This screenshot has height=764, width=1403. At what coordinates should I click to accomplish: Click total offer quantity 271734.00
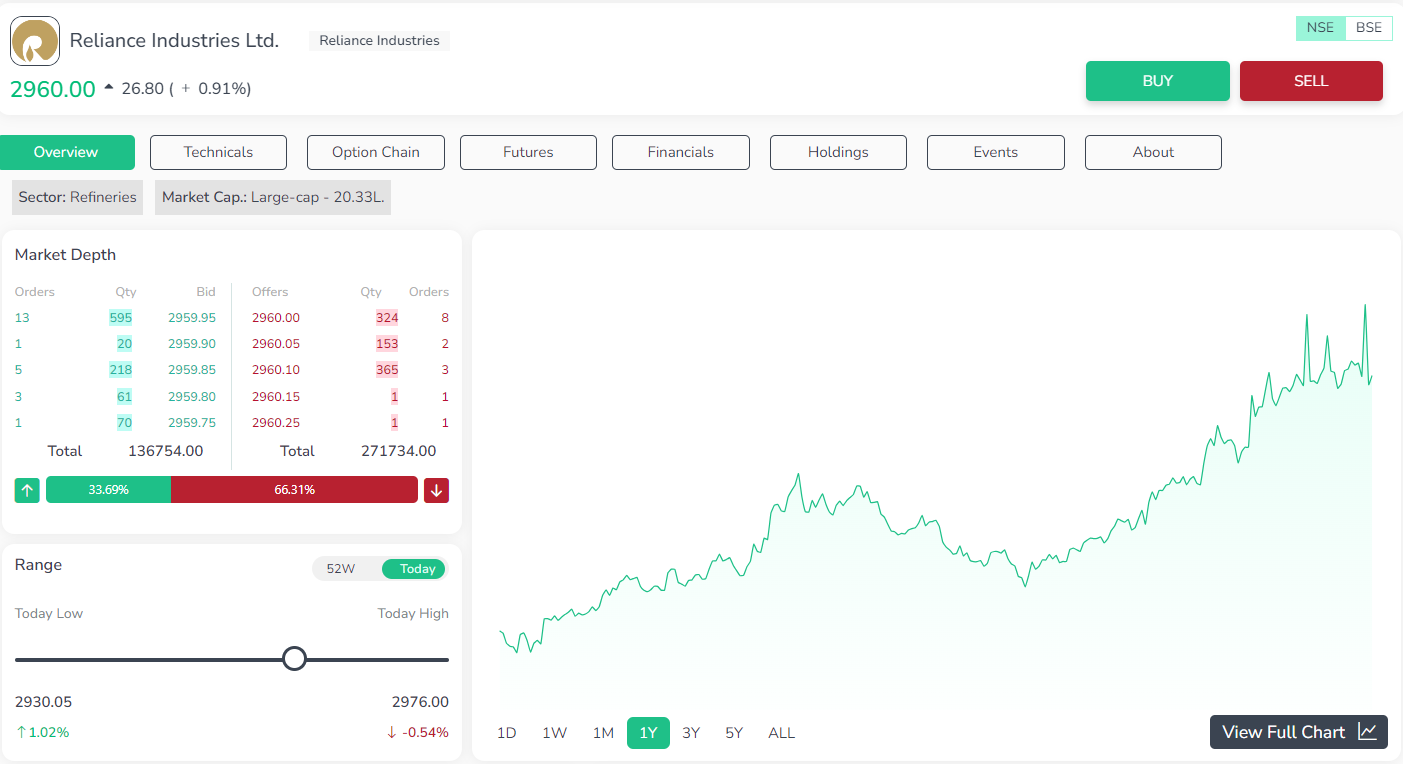coord(399,451)
